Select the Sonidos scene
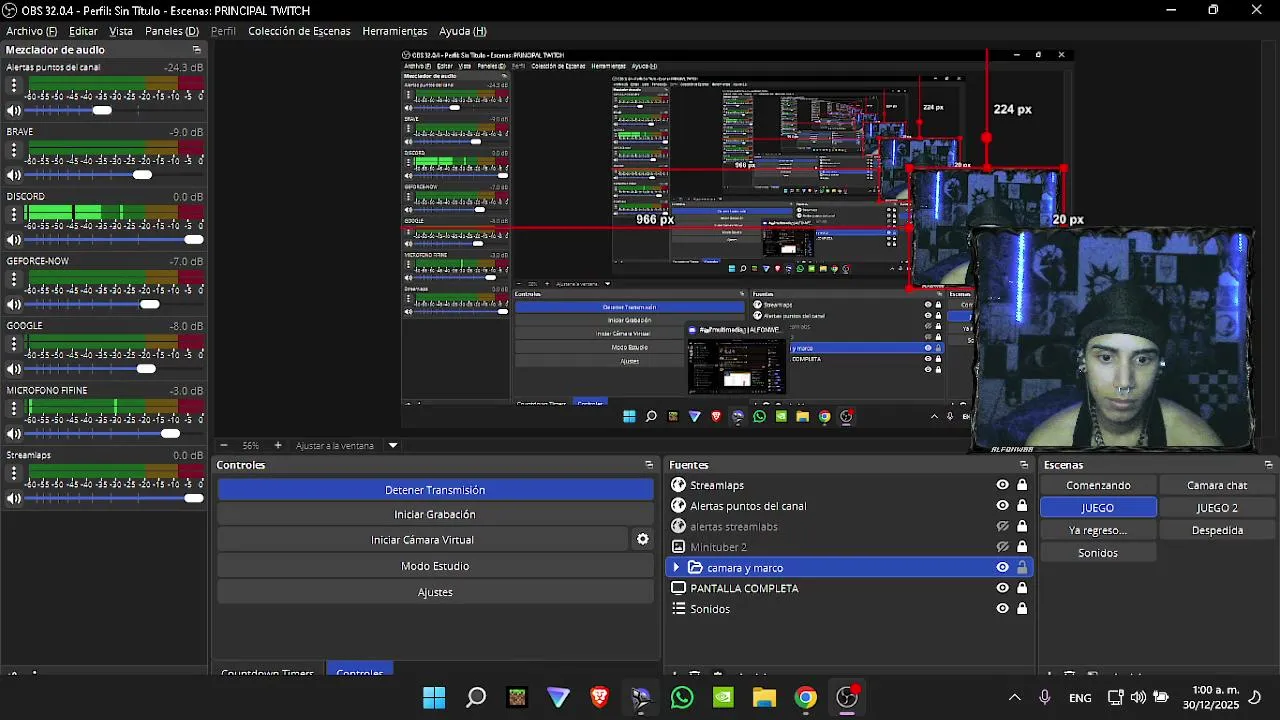The image size is (1280, 720). 1098,553
